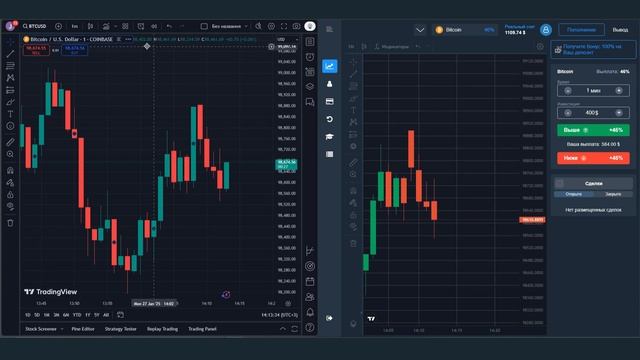The width and height of the screenshot is (640, 360).
Task: Toggle the layout setup square in TradingView
Action: click(x=204, y=26)
